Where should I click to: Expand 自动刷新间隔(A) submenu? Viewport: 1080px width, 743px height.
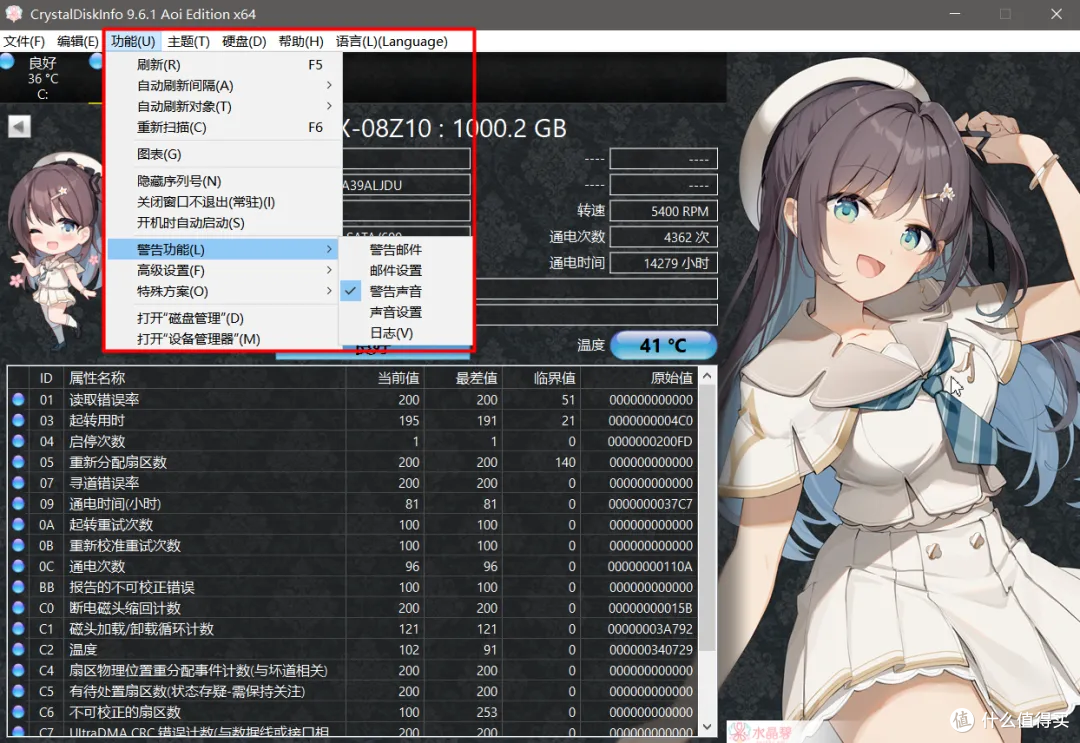225,85
